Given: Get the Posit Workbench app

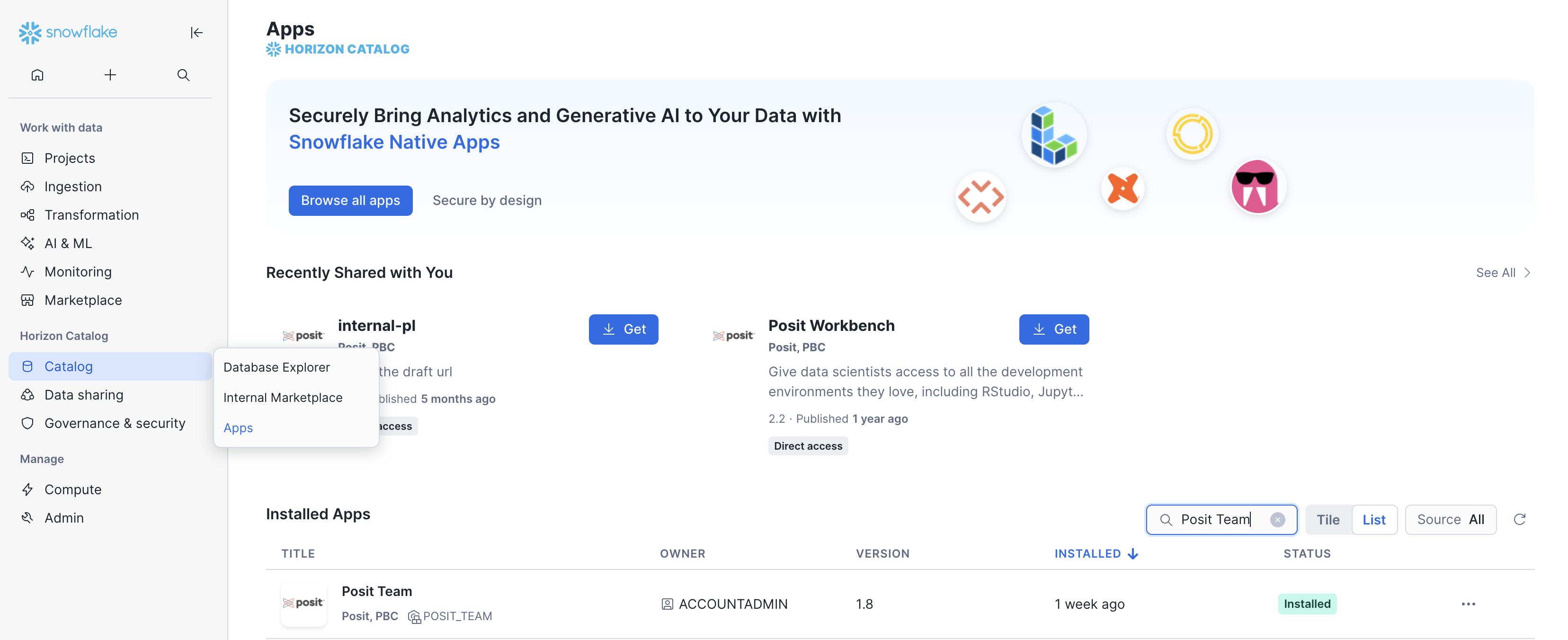Looking at the screenshot, I should [x=1054, y=329].
